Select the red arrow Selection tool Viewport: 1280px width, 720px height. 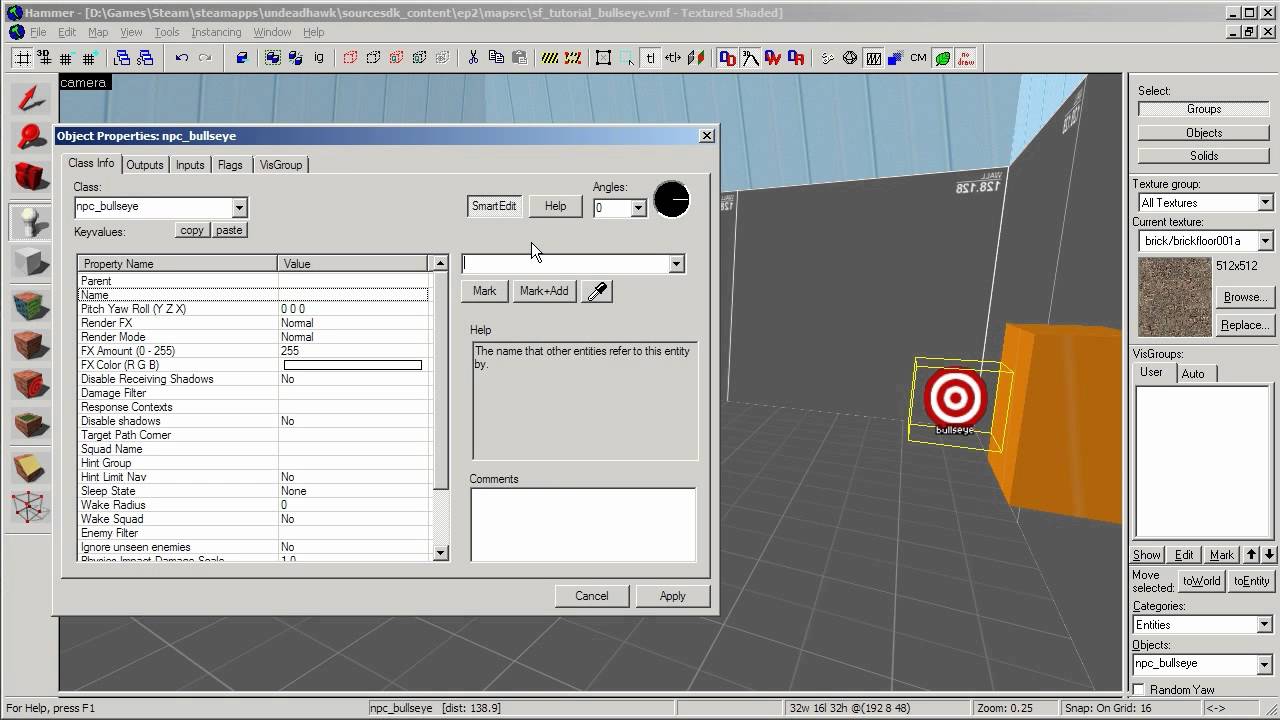pyautogui.click(x=31, y=98)
